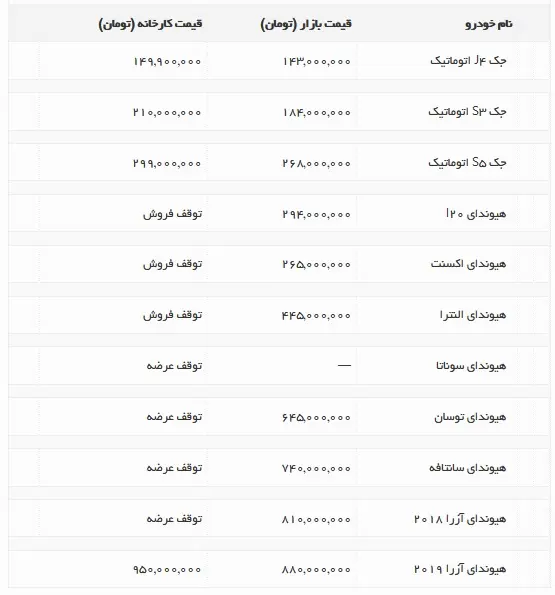Click the هیوندای آزرا 2019 car name

pos(460,569)
